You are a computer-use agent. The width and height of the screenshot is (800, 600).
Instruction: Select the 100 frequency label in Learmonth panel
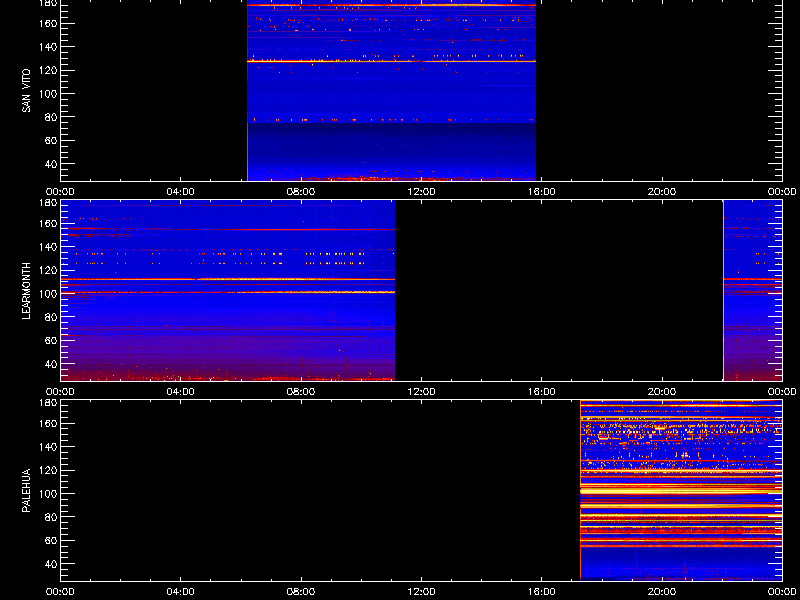coord(49,294)
